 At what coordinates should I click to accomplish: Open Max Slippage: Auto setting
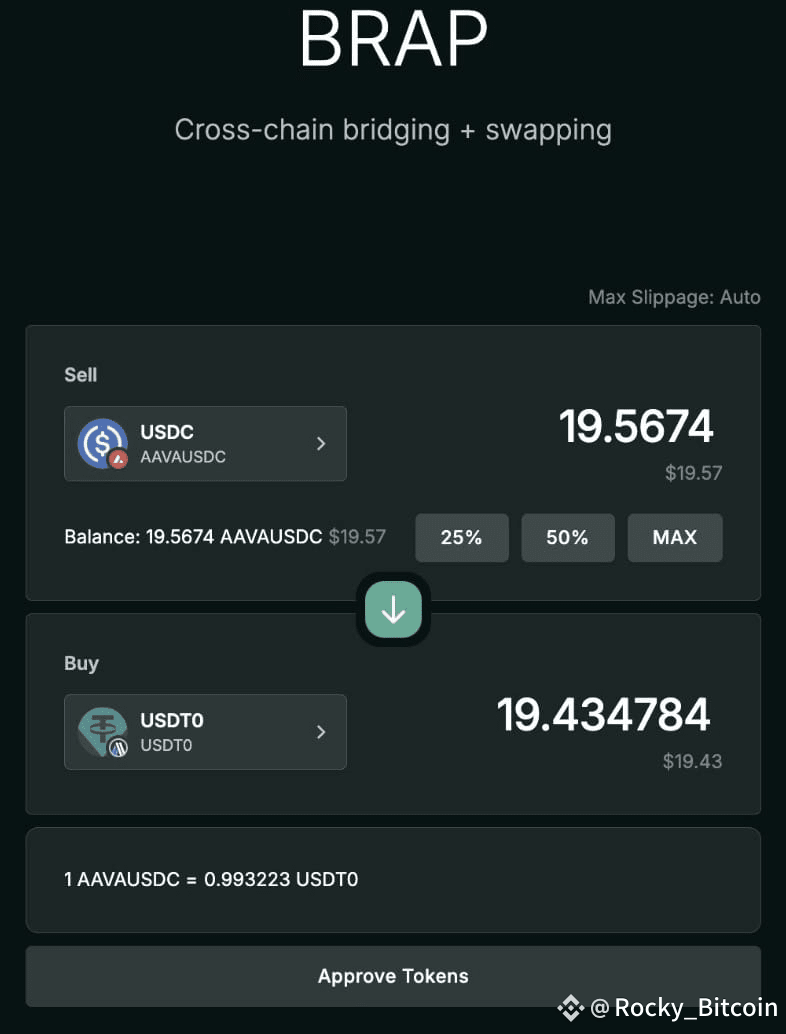click(675, 297)
